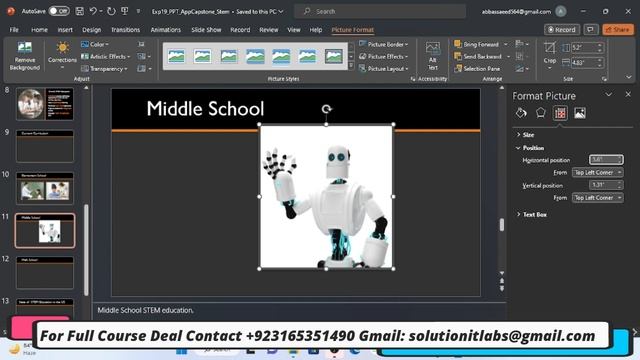Edit the Horizontal position field
This screenshot has height=360, width=640.
(606, 160)
